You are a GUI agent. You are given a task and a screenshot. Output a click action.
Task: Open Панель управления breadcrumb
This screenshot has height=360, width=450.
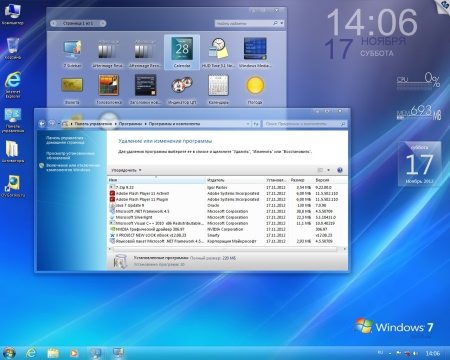tap(93, 124)
